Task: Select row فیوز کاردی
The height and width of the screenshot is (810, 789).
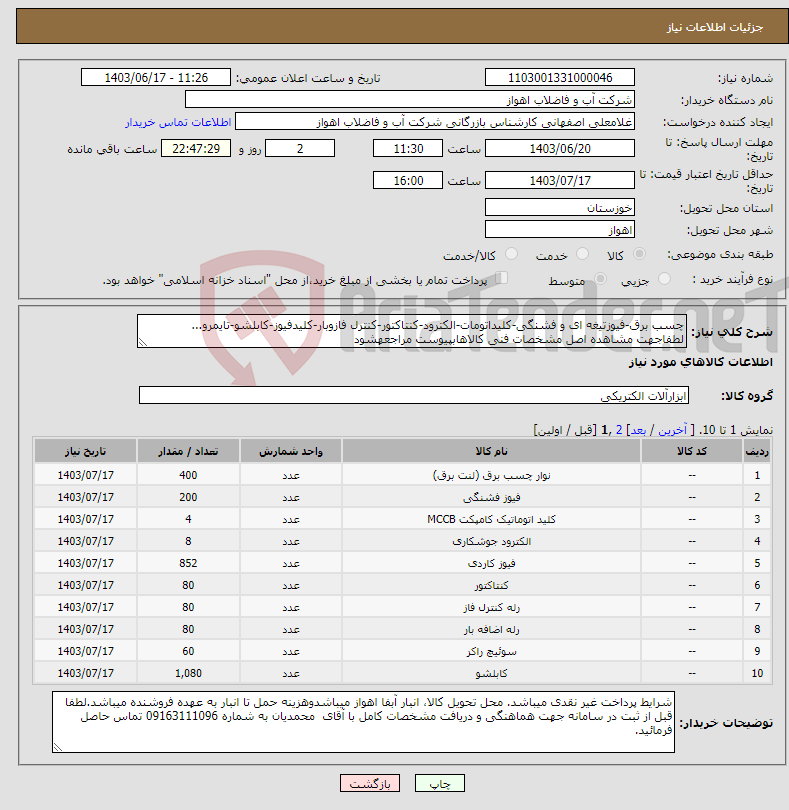Action: coord(403,563)
